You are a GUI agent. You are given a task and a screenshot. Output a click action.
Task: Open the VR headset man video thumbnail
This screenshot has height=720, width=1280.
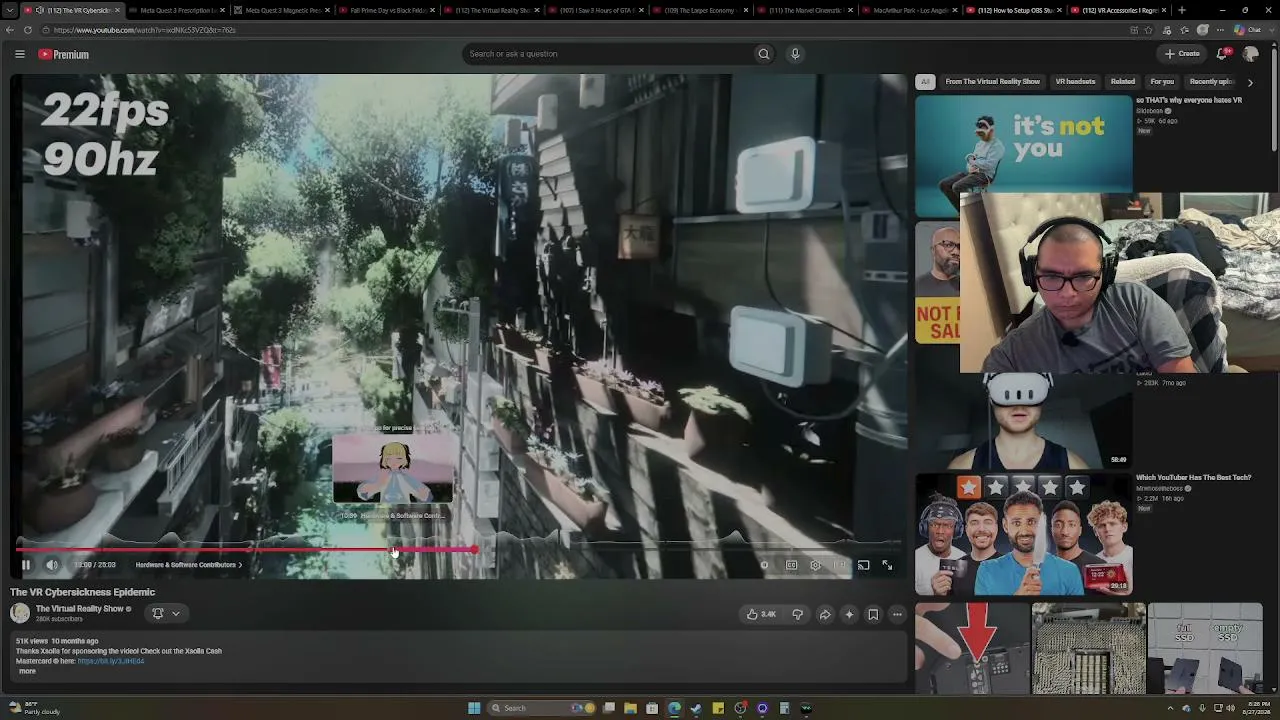tap(1023, 420)
